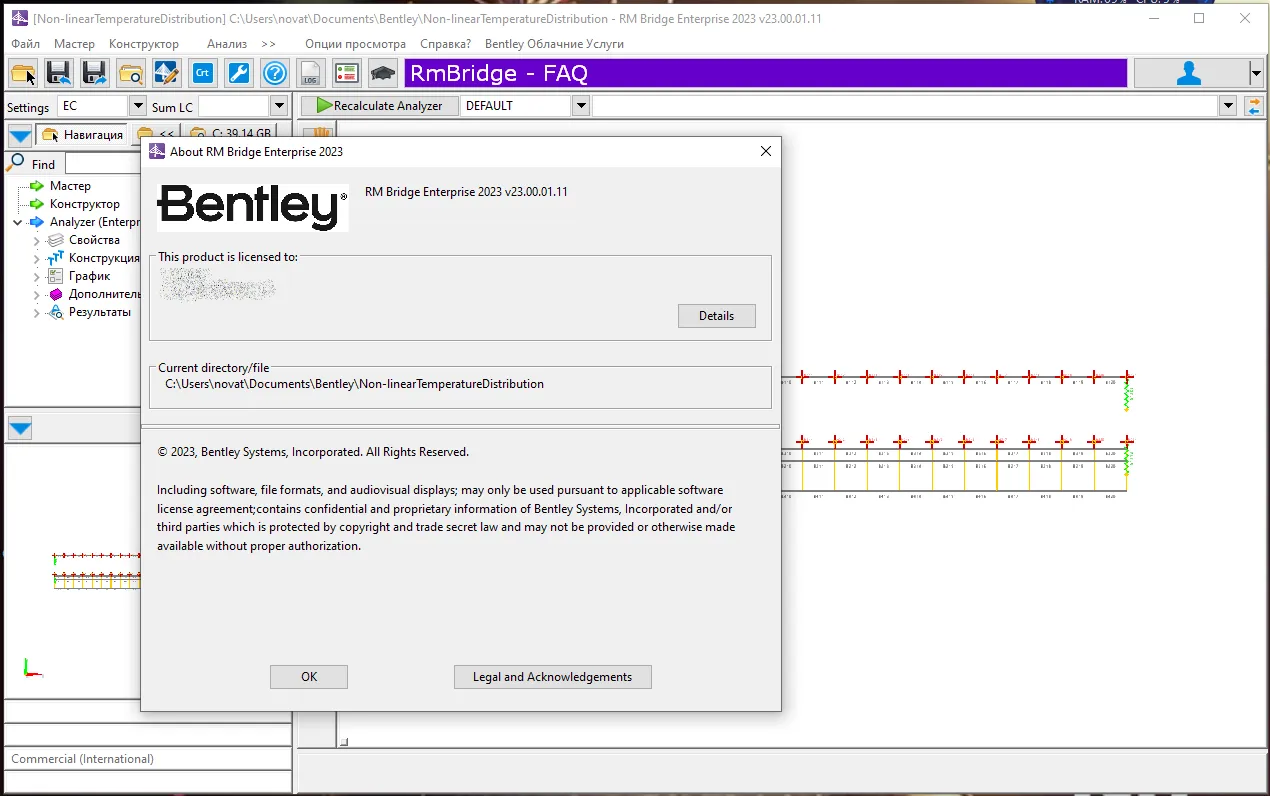Expand the Конструкция tree node
This screenshot has height=796, width=1270.
37,259
